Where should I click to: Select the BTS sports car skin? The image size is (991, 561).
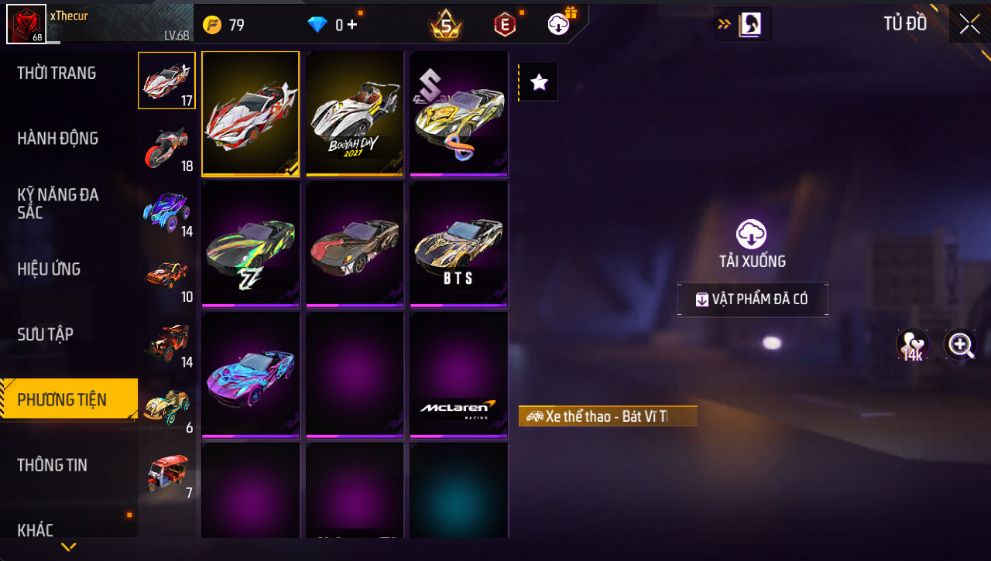tap(459, 244)
